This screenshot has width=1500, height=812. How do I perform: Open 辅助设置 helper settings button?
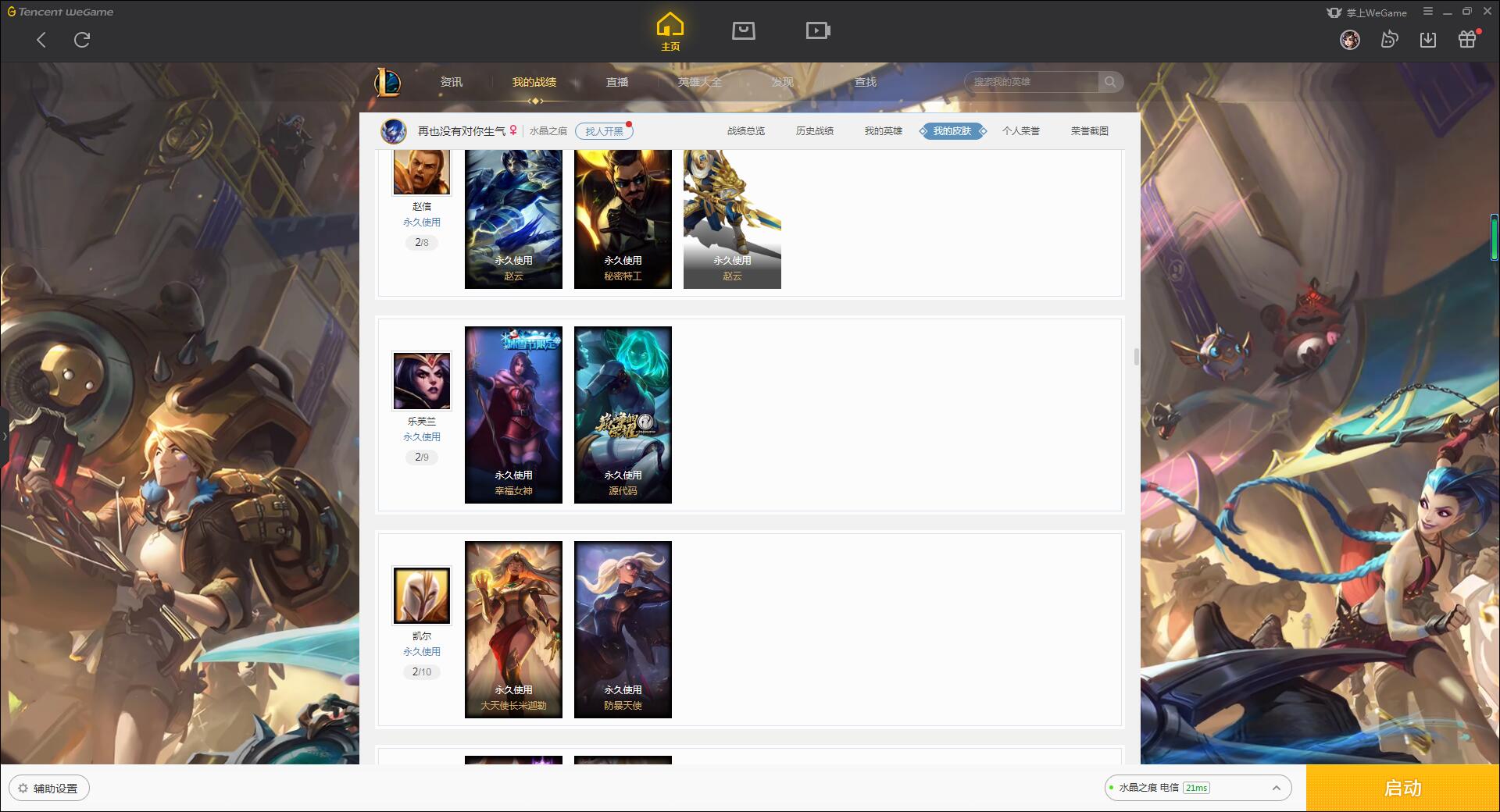(x=49, y=789)
